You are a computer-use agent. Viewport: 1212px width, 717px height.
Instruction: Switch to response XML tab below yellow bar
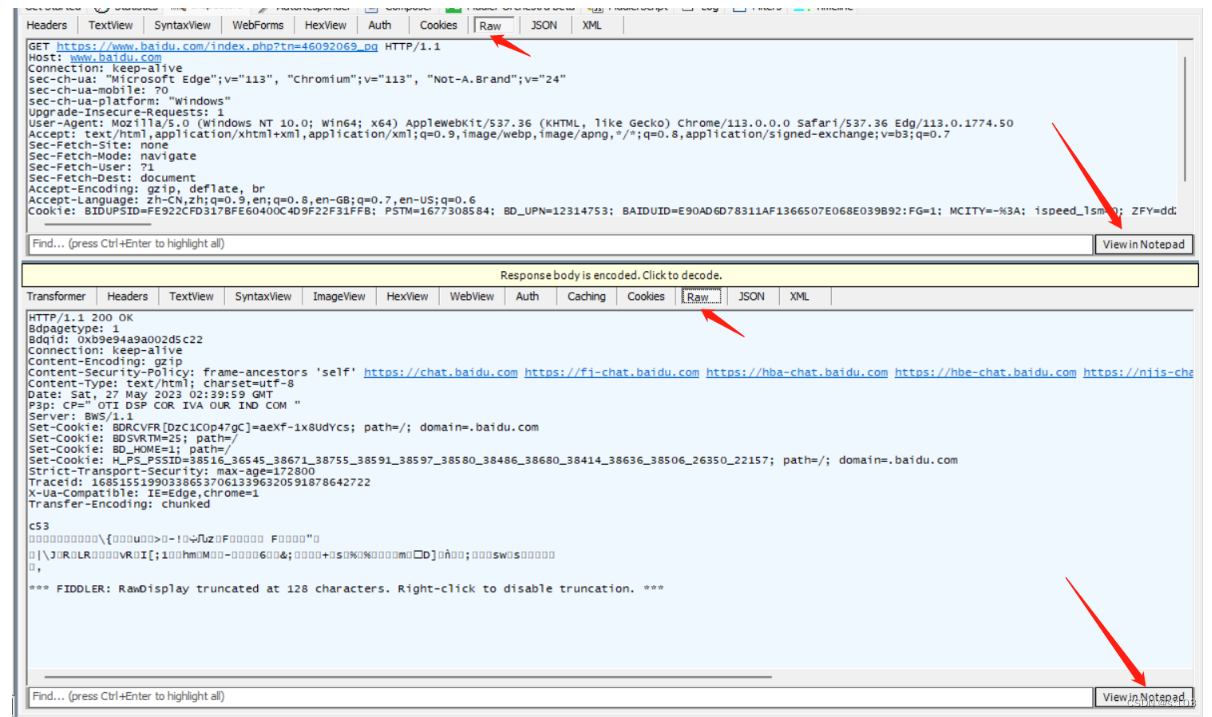tap(799, 296)
